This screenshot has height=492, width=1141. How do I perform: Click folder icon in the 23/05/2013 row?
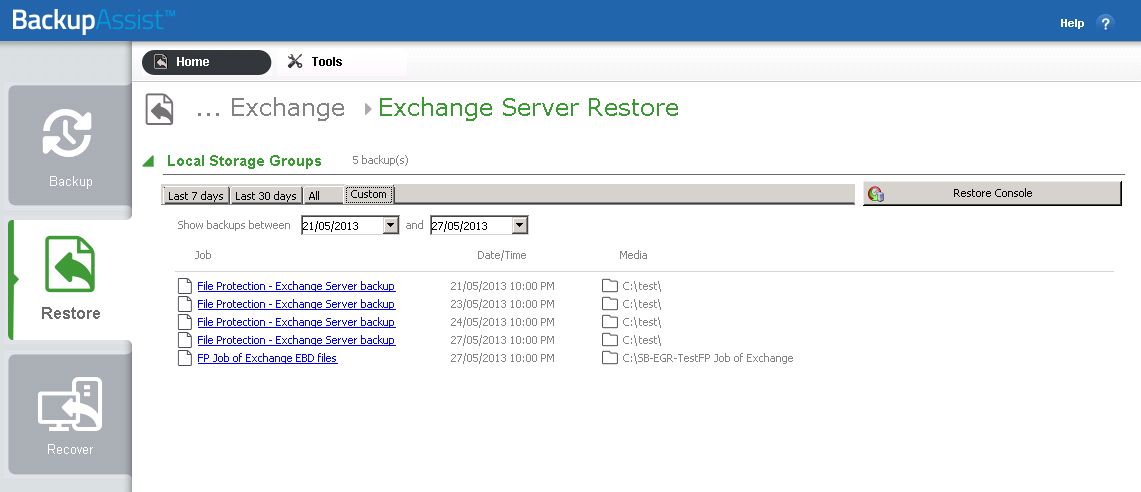click(610, 303)
